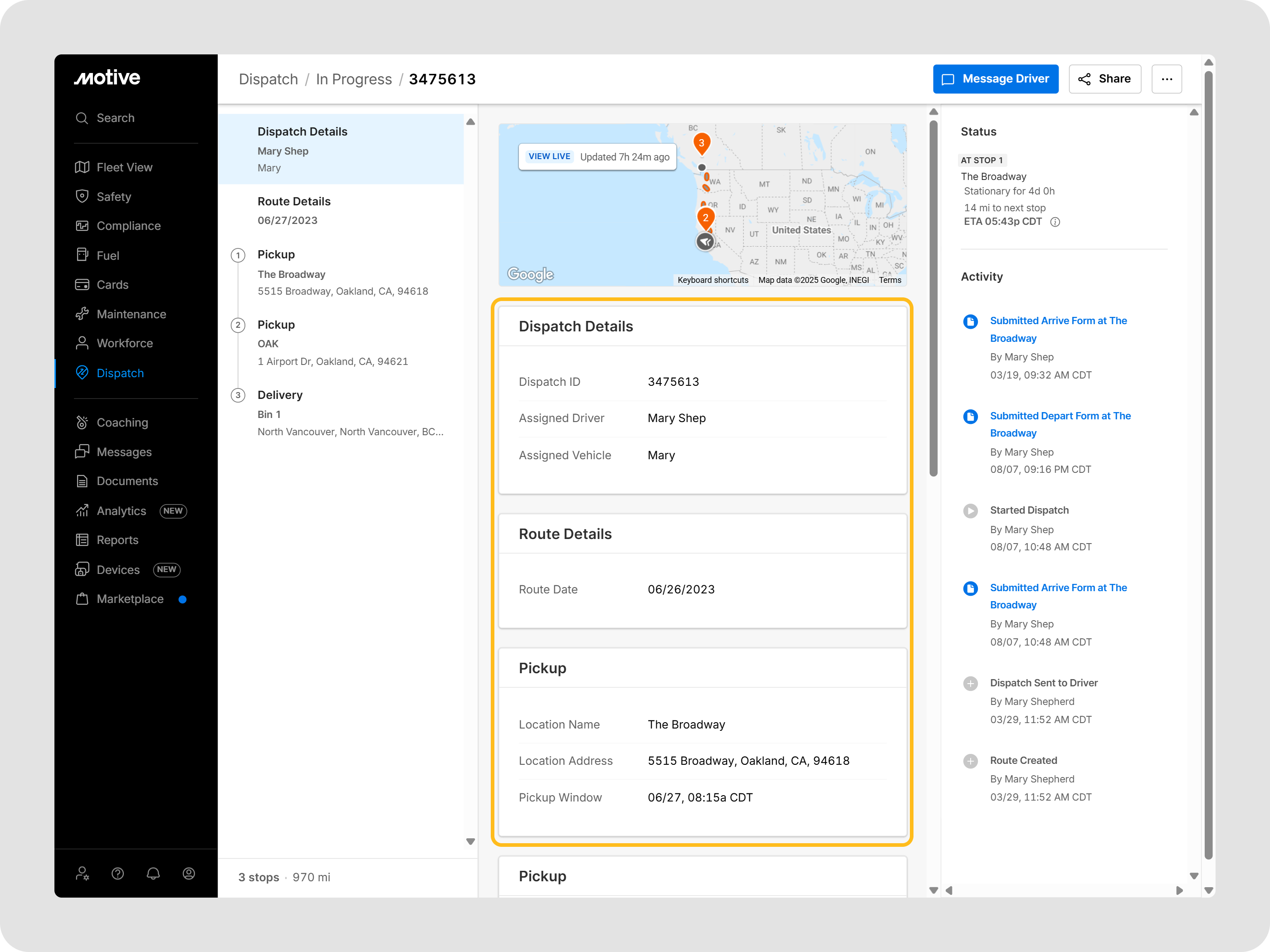This screenshot has height=952, width=1270.
Task: Click the Share button
Action: 1104,79
